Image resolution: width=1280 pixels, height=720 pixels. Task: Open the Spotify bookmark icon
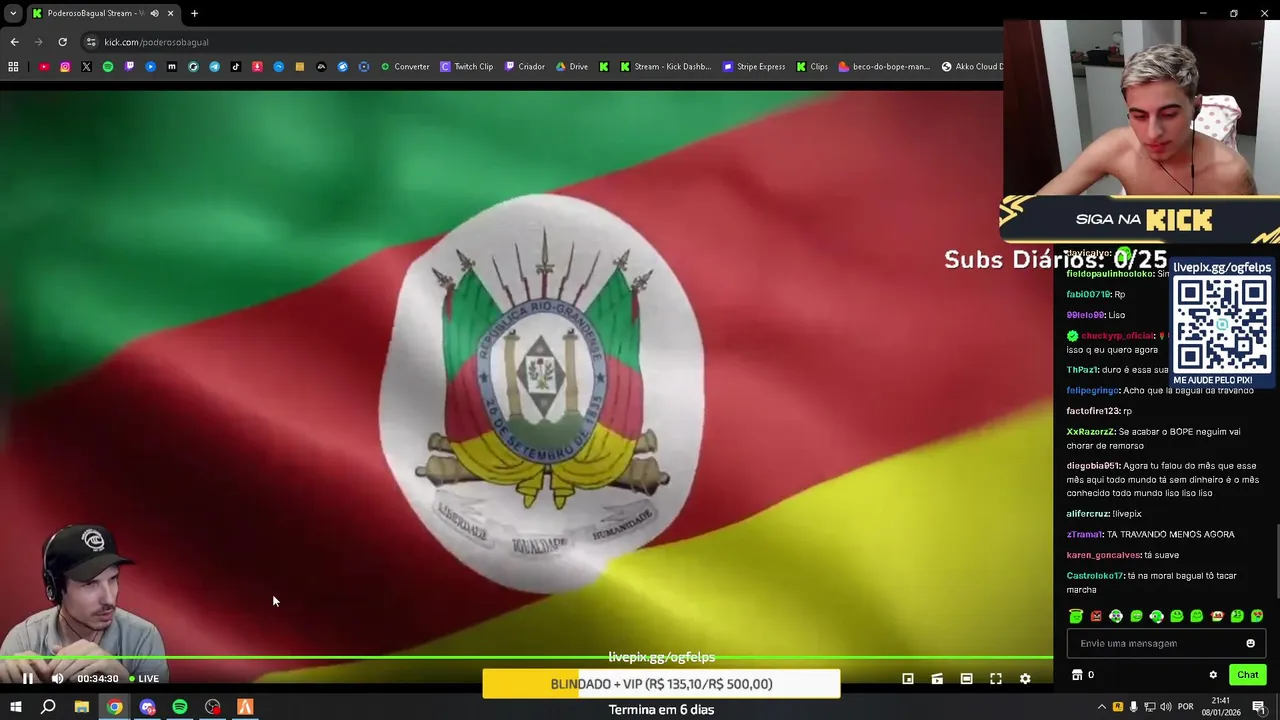coord(108,67)
